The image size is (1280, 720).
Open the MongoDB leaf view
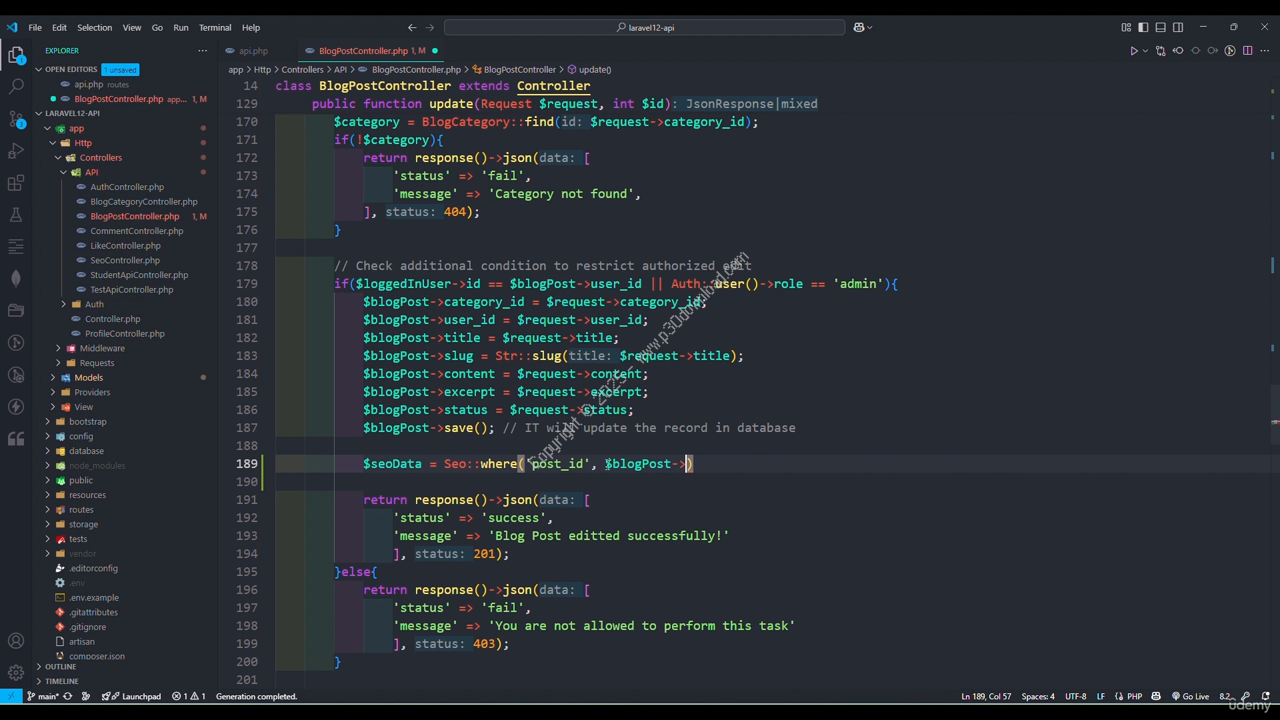pyautogui.click(x=16, y=279)
